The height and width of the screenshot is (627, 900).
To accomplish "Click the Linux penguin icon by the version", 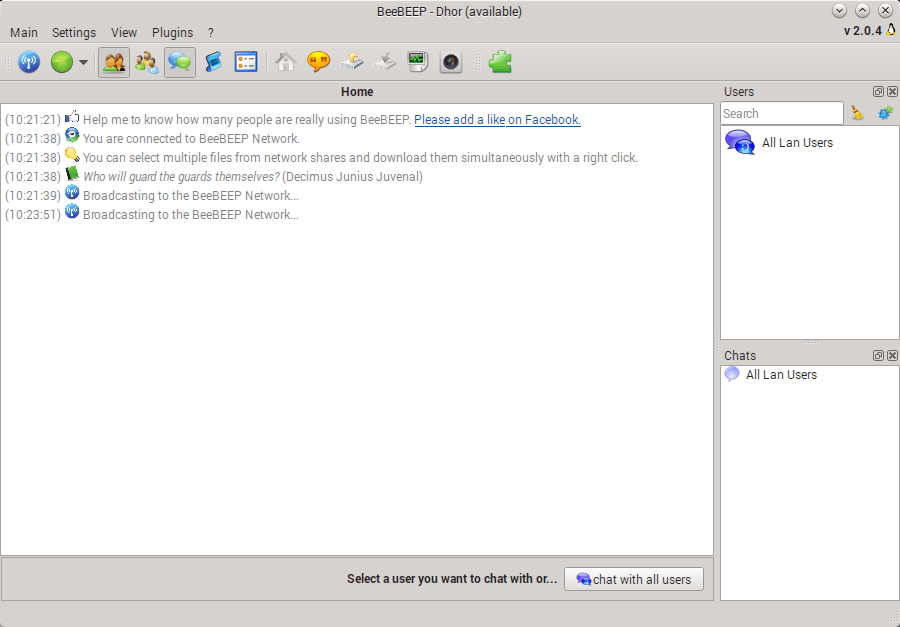I will click(x=891, y=29).
